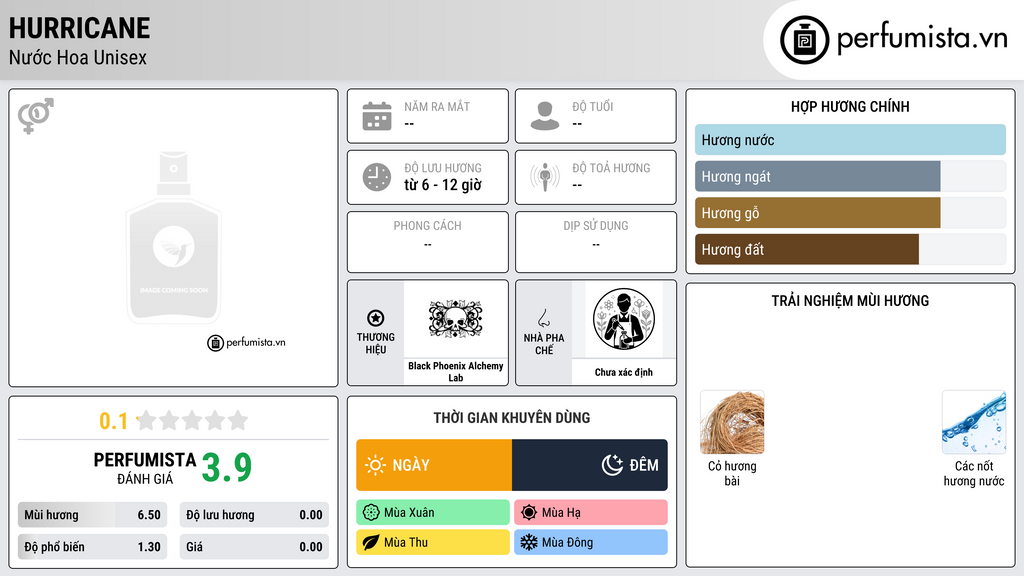1024x576 pixels.
Task: Choose the Mùa Hạ season tag
Action: tap(591, 513)
